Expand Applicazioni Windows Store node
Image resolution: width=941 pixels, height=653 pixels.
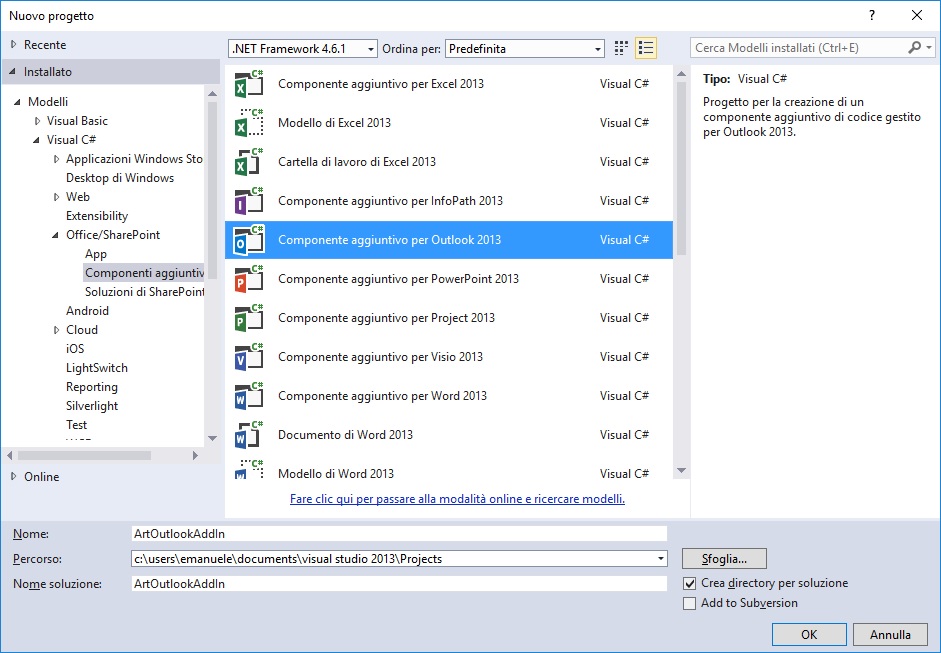coord(56,159)
